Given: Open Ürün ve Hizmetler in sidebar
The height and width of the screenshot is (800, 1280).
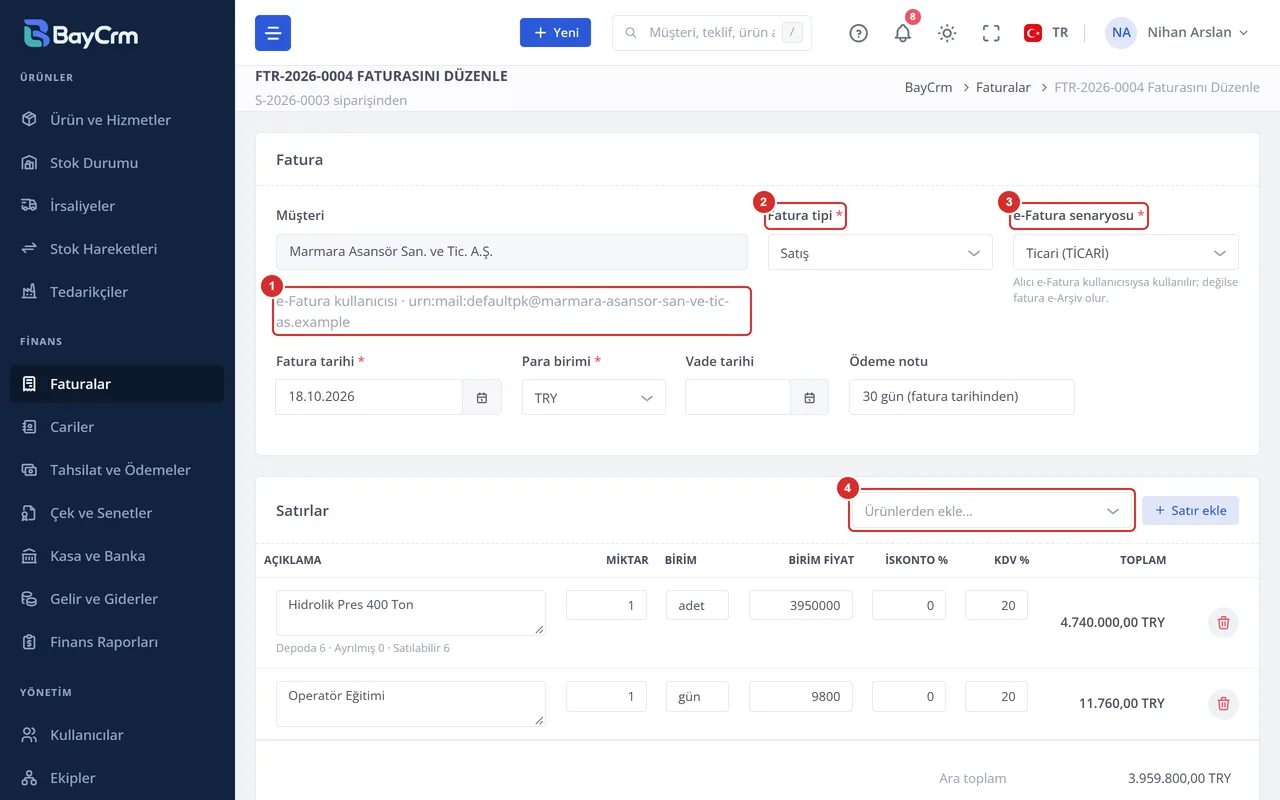Looking at the screenshot, I should [x=117, y=120].
